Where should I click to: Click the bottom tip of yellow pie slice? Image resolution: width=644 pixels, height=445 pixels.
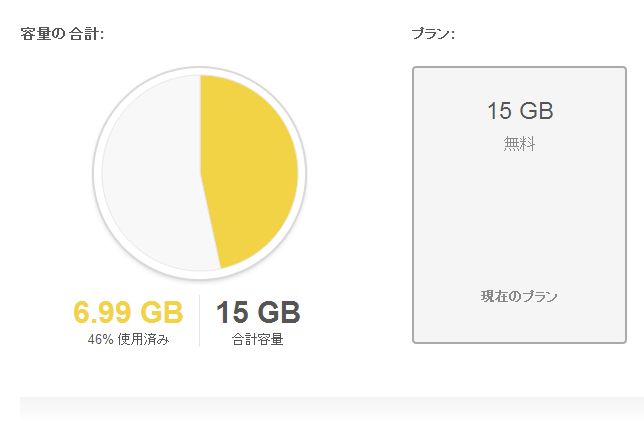point(222,265)
